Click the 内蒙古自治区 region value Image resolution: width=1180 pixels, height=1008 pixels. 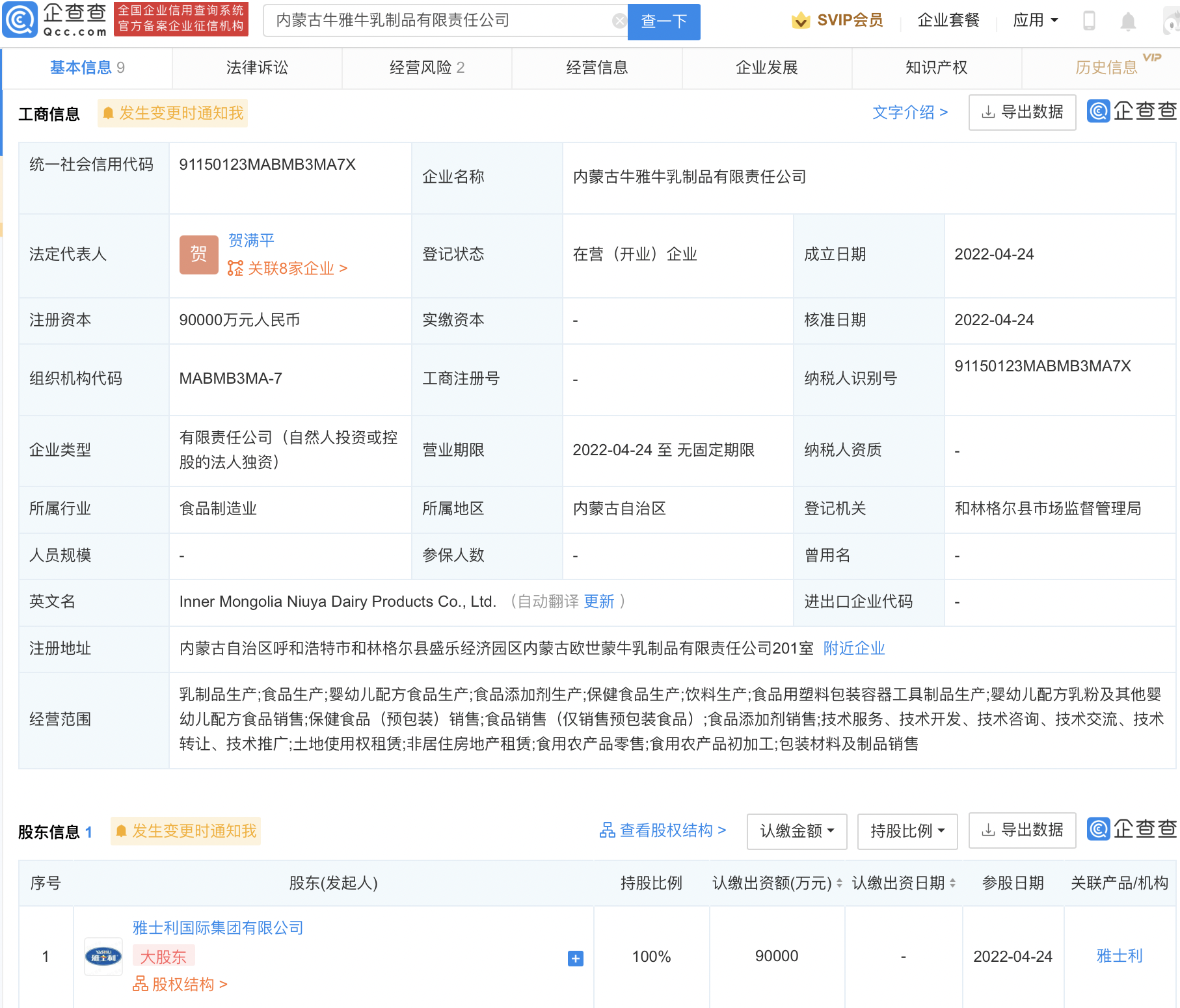coord(619,509)
